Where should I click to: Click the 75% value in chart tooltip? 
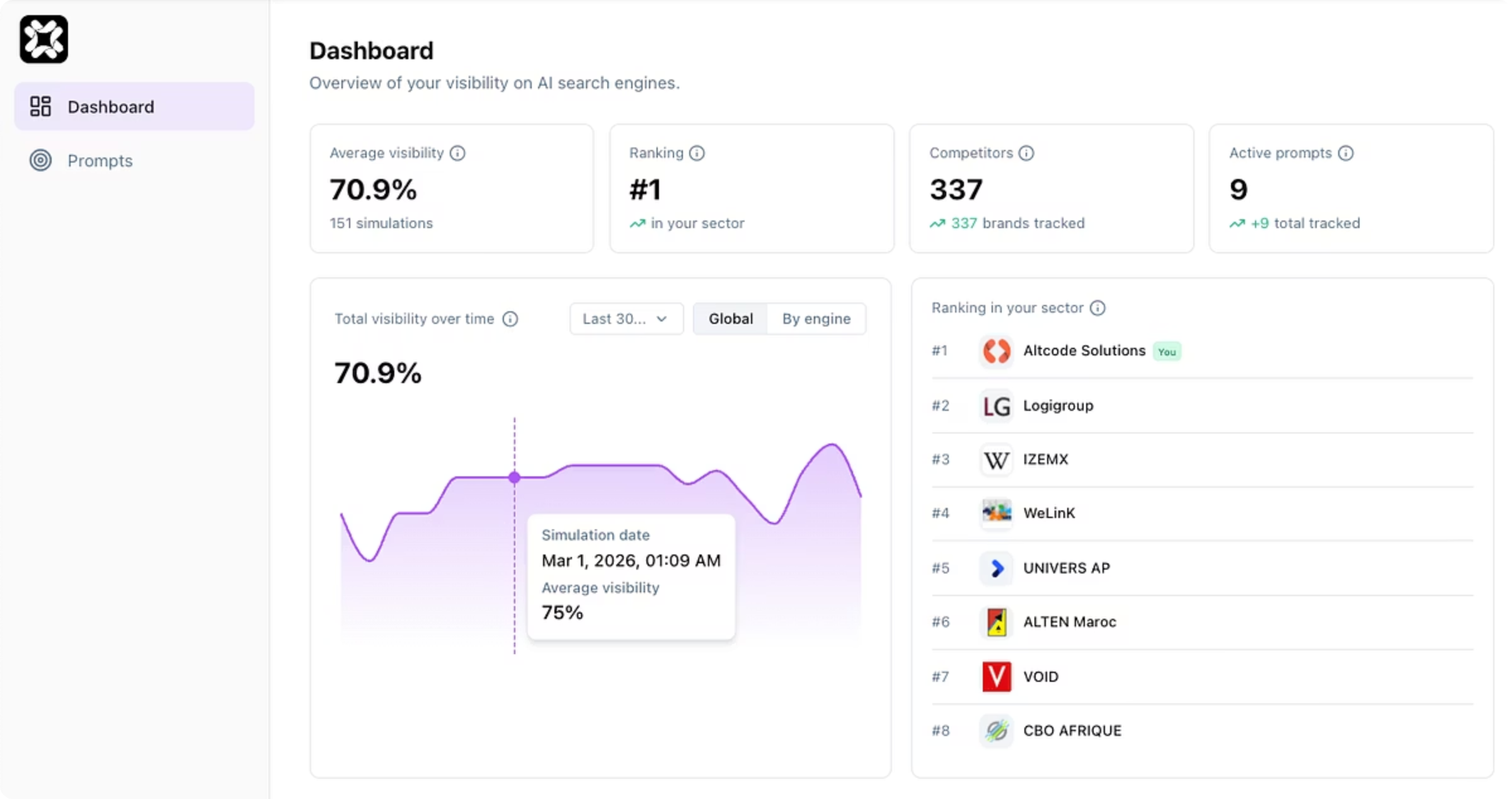pyautogui.click(x=563, y=612)
